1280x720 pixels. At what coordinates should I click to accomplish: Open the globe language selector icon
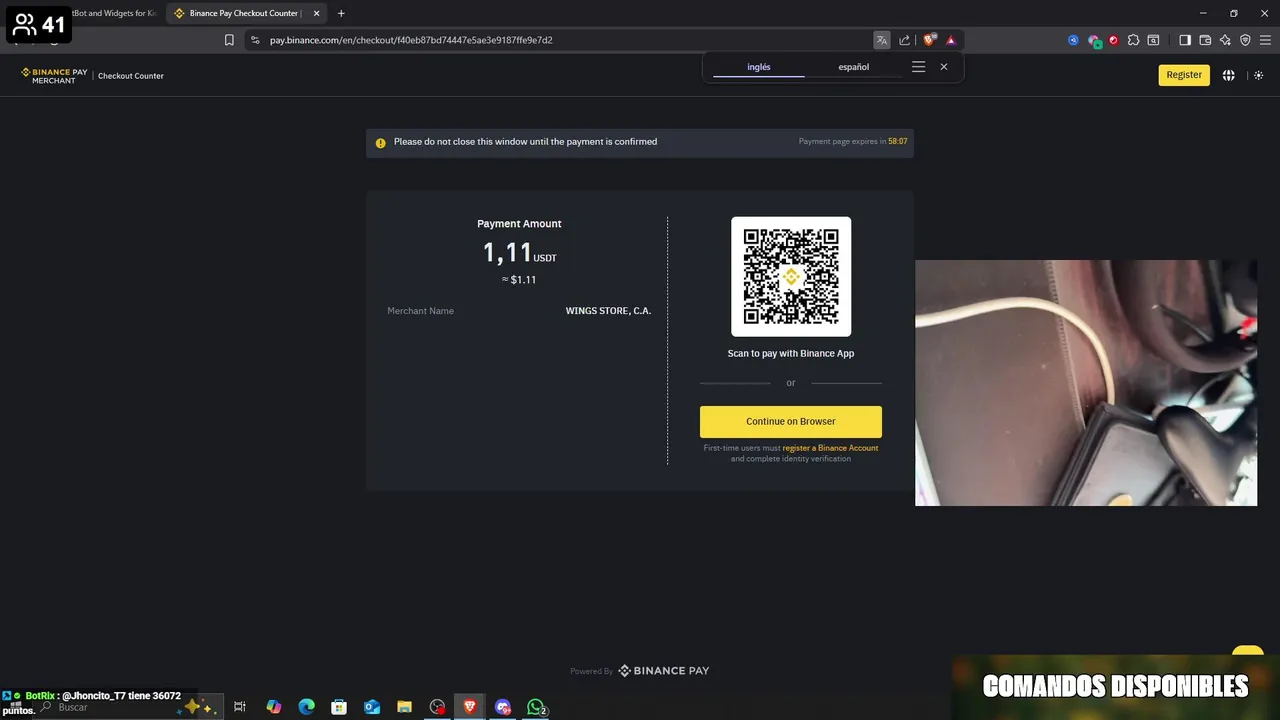[1229, 75]
